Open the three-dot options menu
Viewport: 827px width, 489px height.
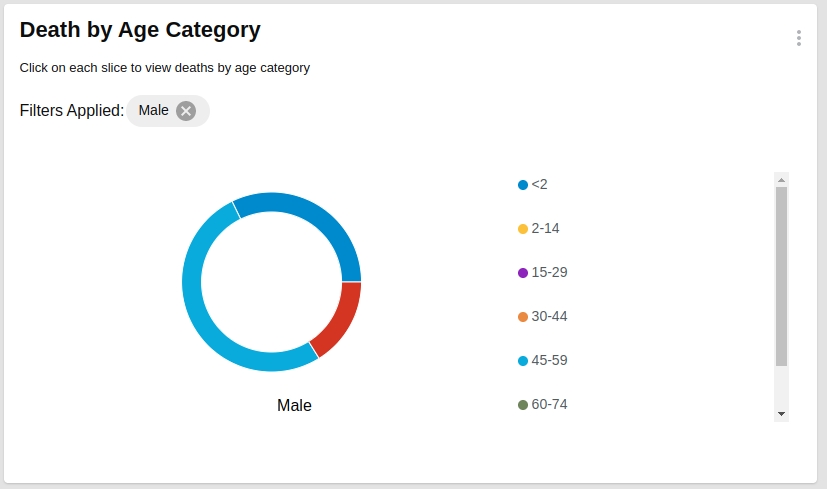pos(798,38)
